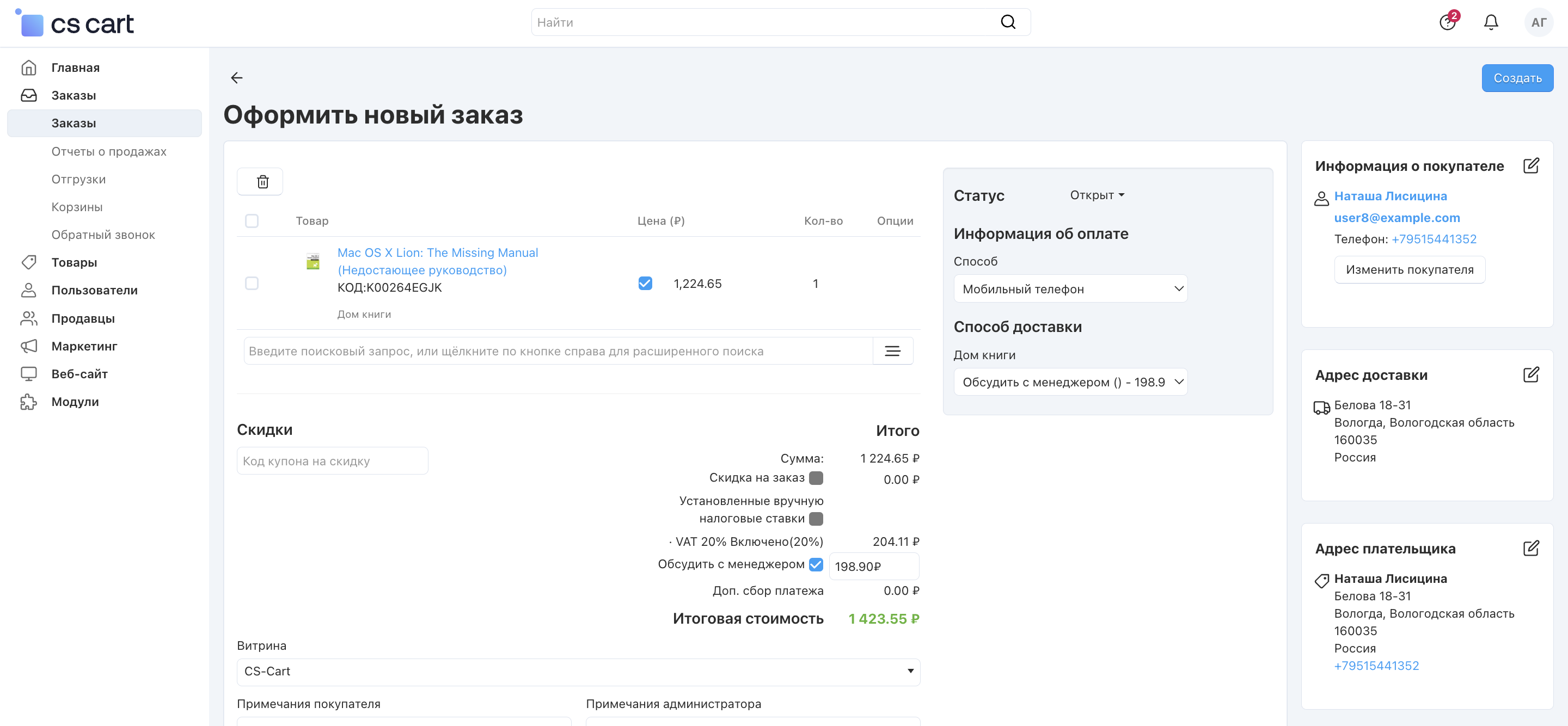1568x726 pixels.
Task: Toggle the price checkbox next to 1,224.65
Action: point(645,284)
